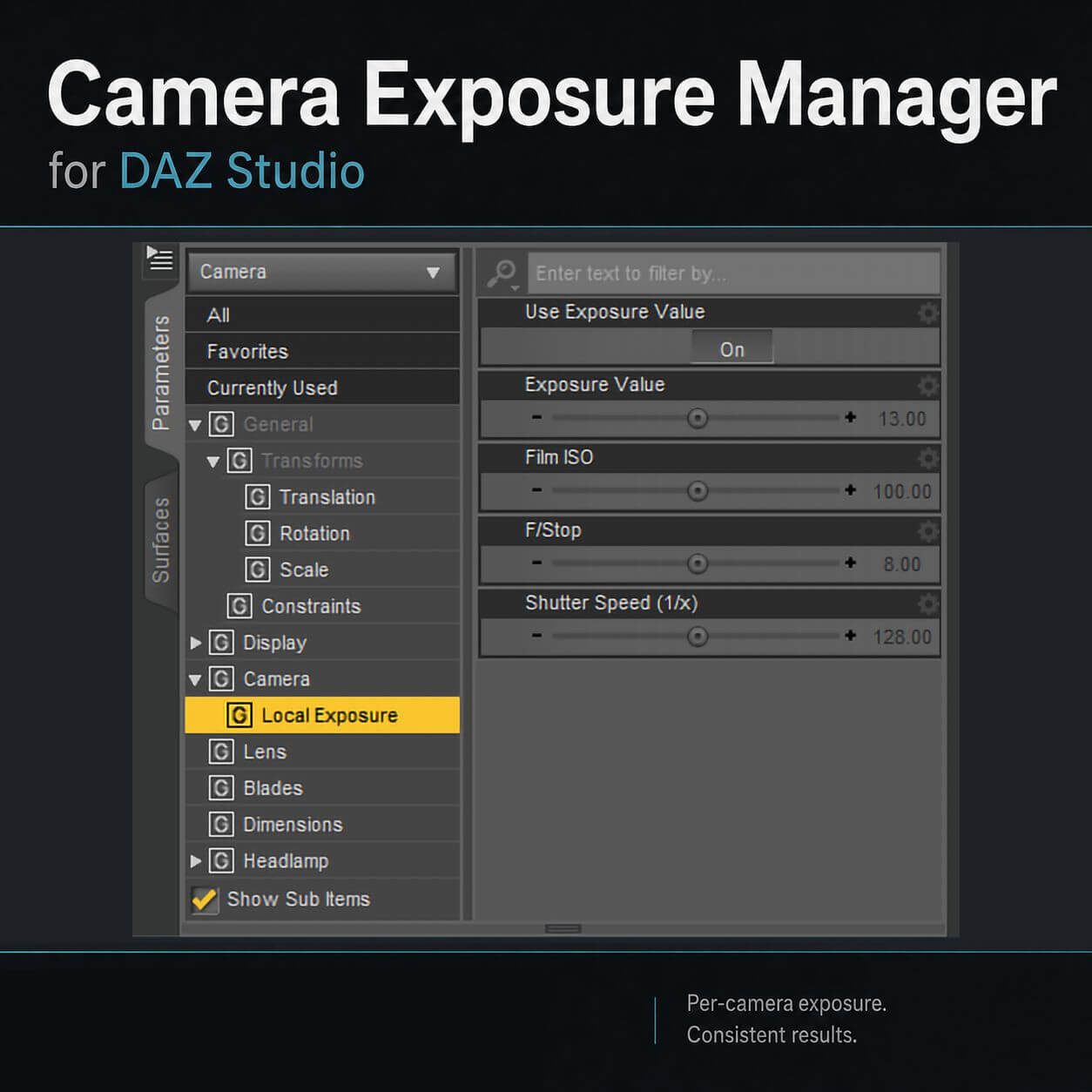The image size is (1092, 1092).
Task: Click the filter search magnifier icon
Action: (x=502, y=273)
